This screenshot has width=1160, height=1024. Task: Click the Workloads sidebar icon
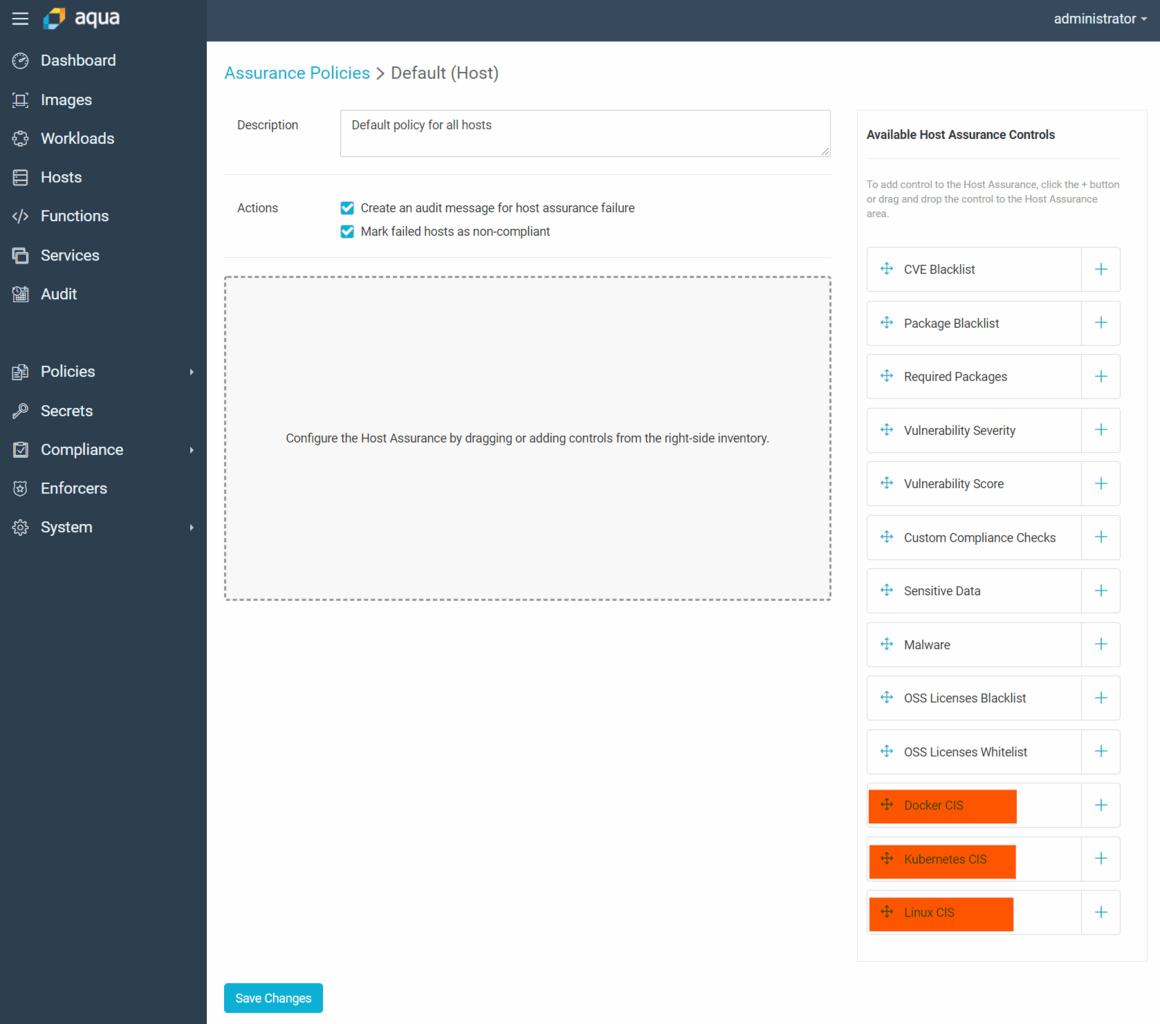[21, 138]
